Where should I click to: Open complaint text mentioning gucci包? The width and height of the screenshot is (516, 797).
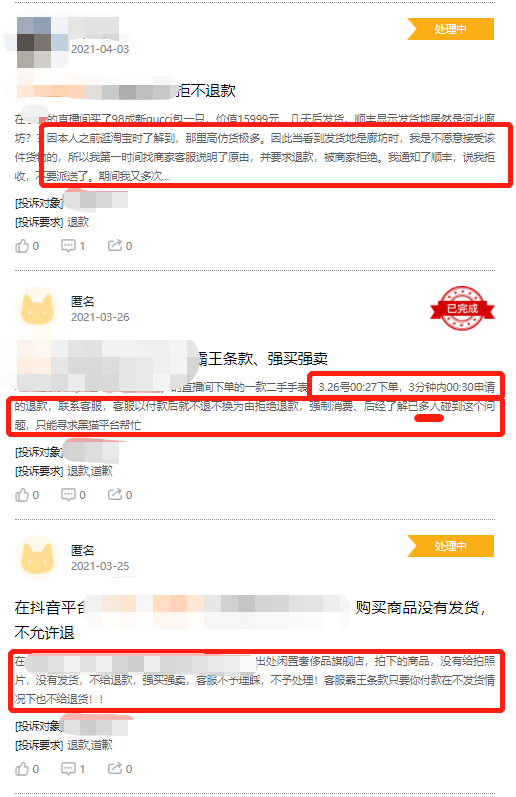(x=255, y=147)
